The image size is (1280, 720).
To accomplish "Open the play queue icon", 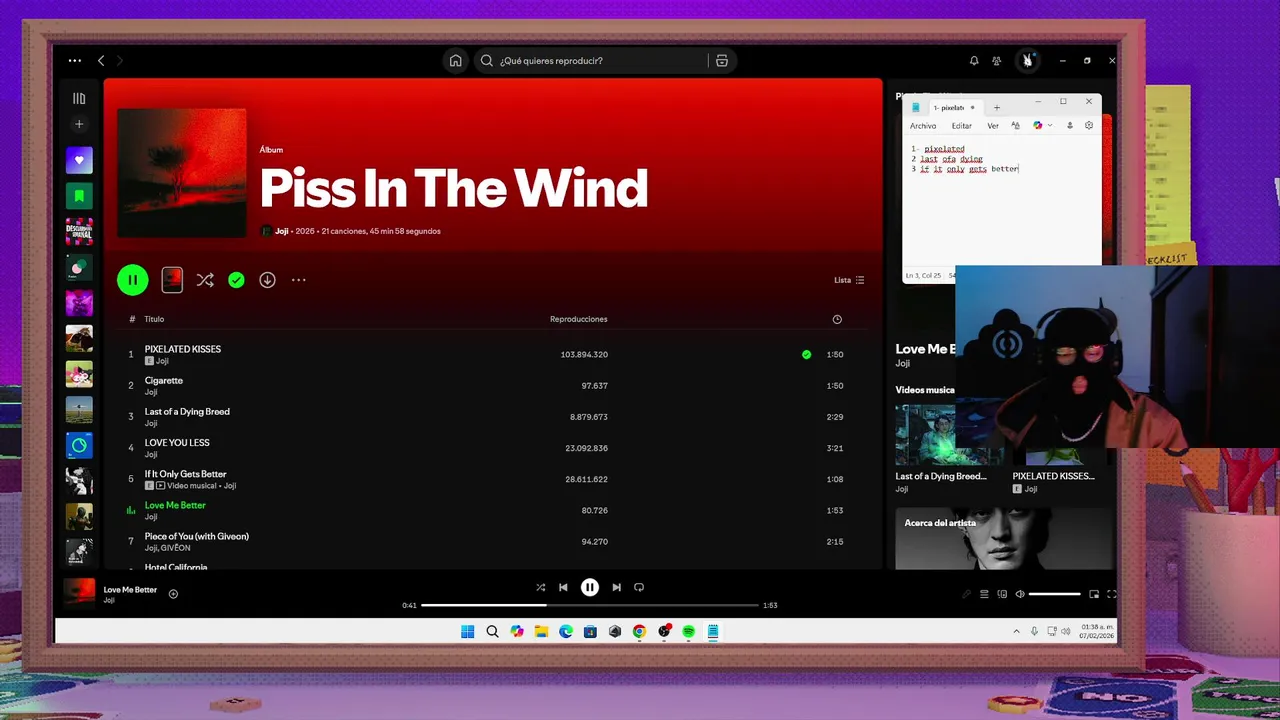I will point(984,594).
